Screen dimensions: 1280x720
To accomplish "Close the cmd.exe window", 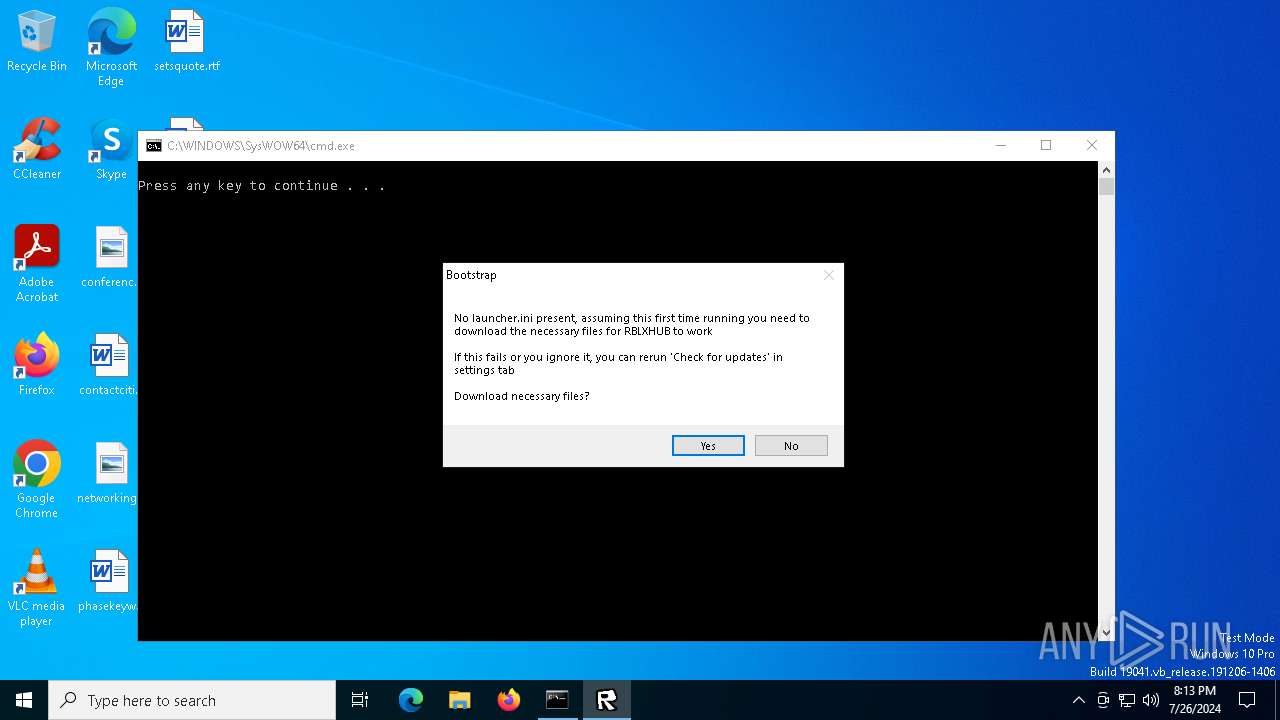I will pyautogui.click(x=1092, y=146).
